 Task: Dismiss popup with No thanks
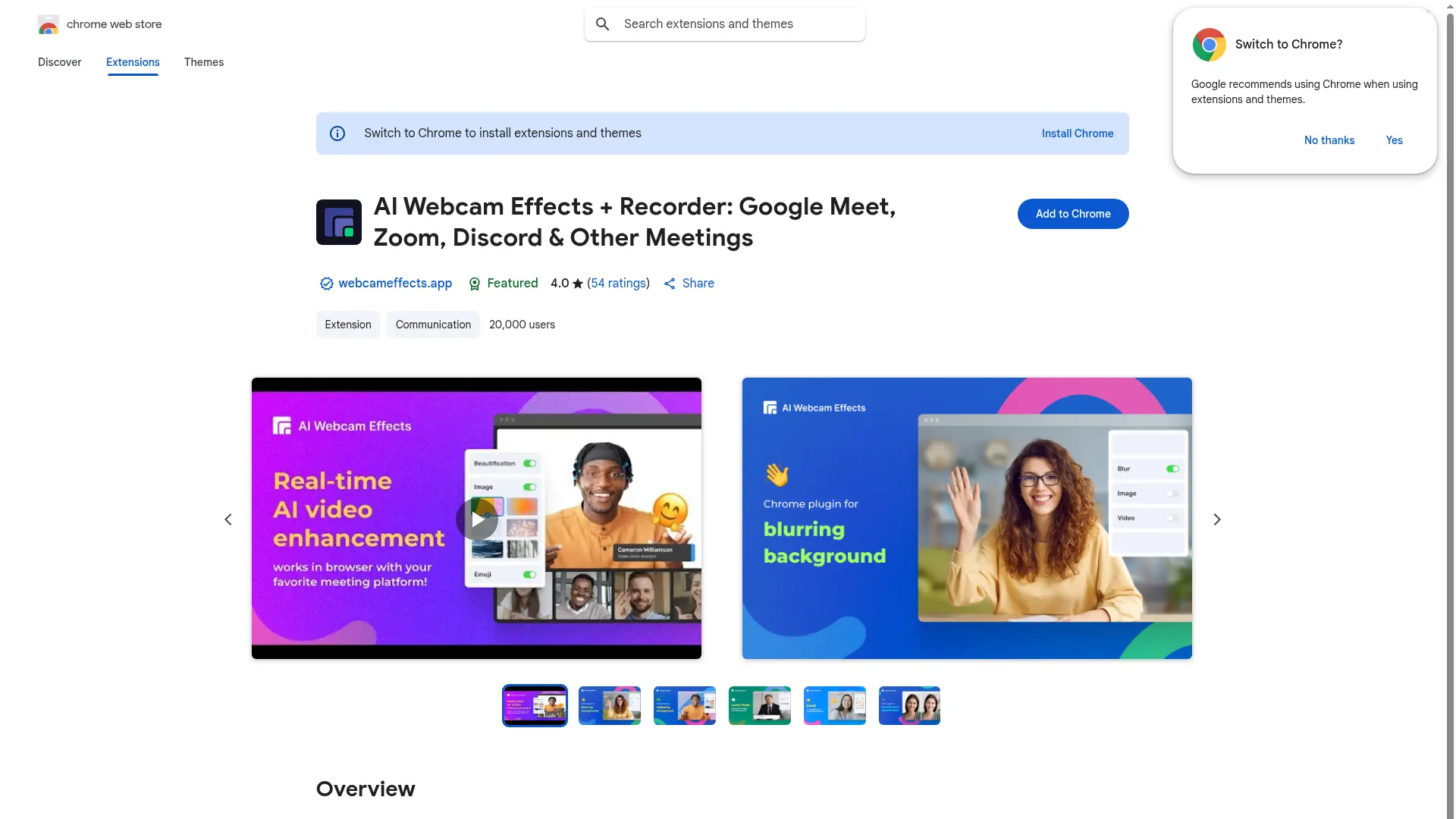click(1329, 140)
